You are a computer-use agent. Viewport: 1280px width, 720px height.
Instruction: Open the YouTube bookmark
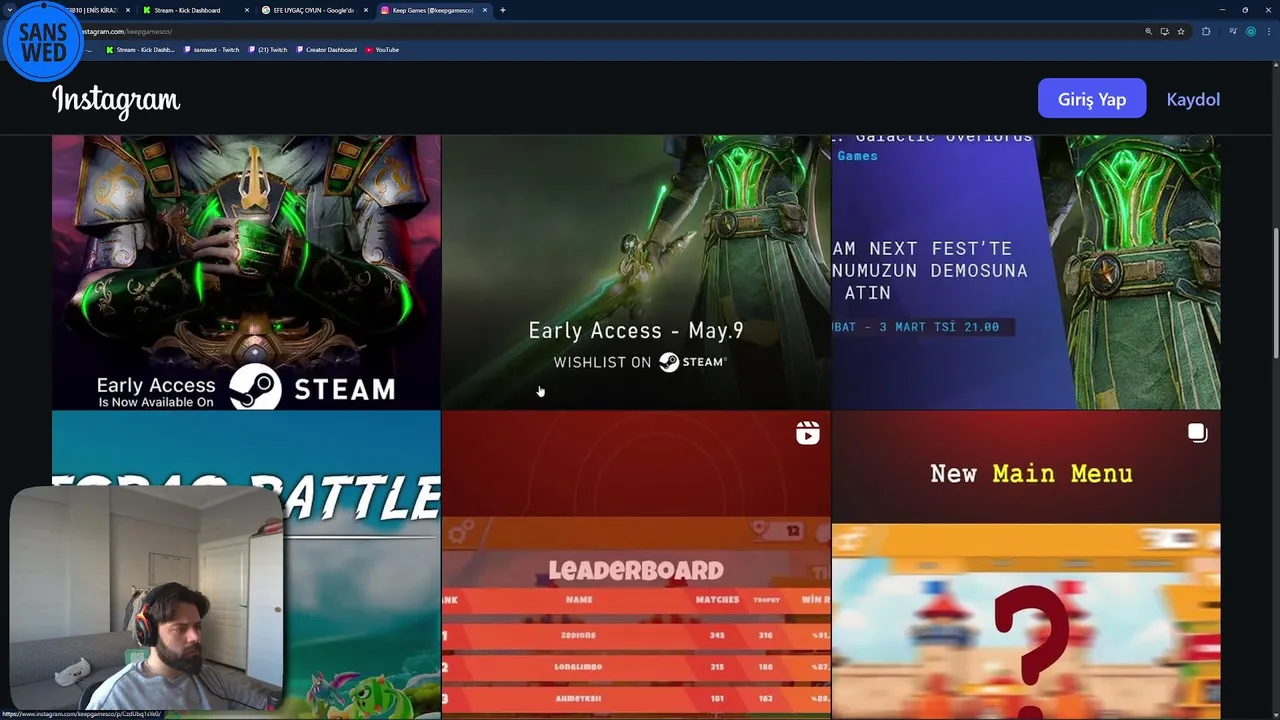[383, 49]
